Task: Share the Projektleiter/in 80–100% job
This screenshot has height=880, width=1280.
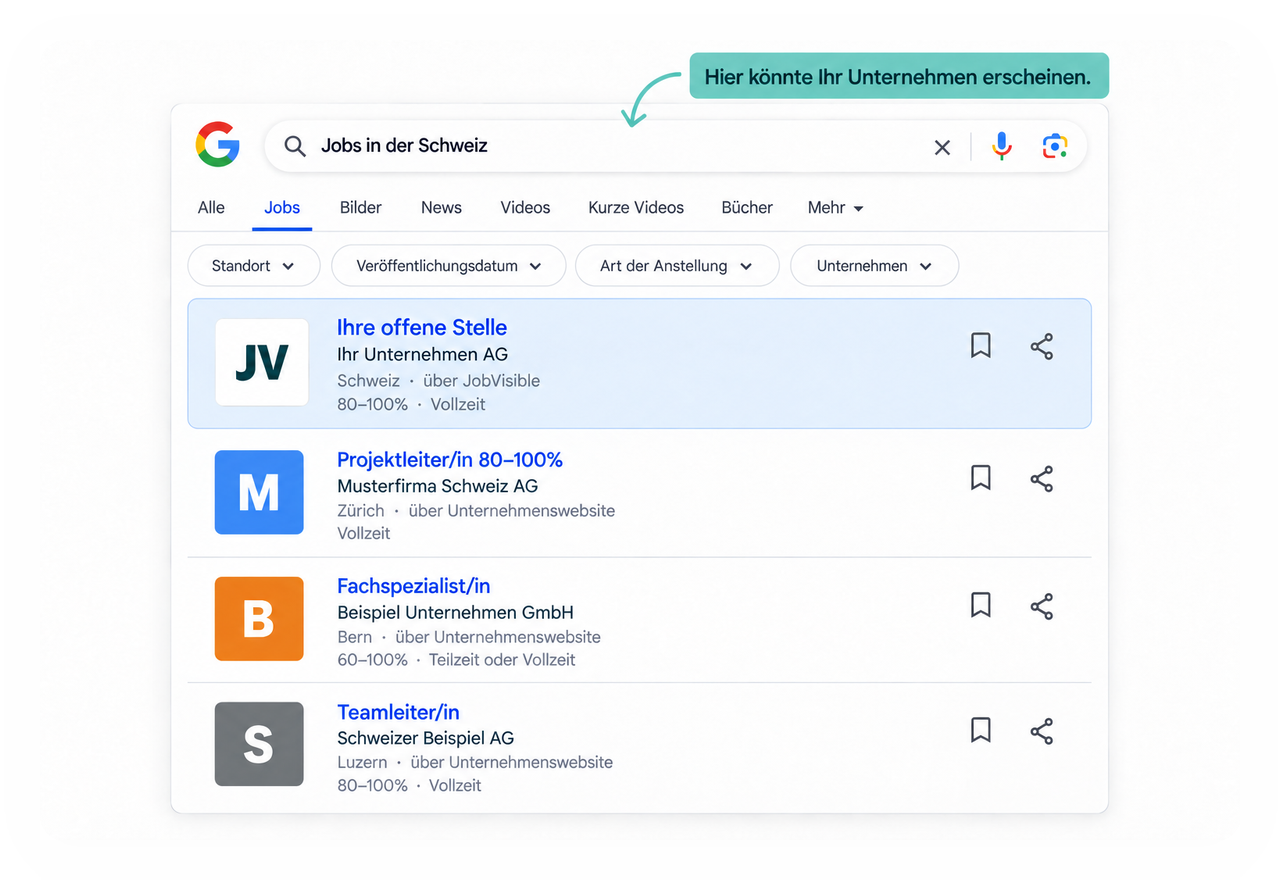Action: pyautogui.click(x=1042, y=479)
